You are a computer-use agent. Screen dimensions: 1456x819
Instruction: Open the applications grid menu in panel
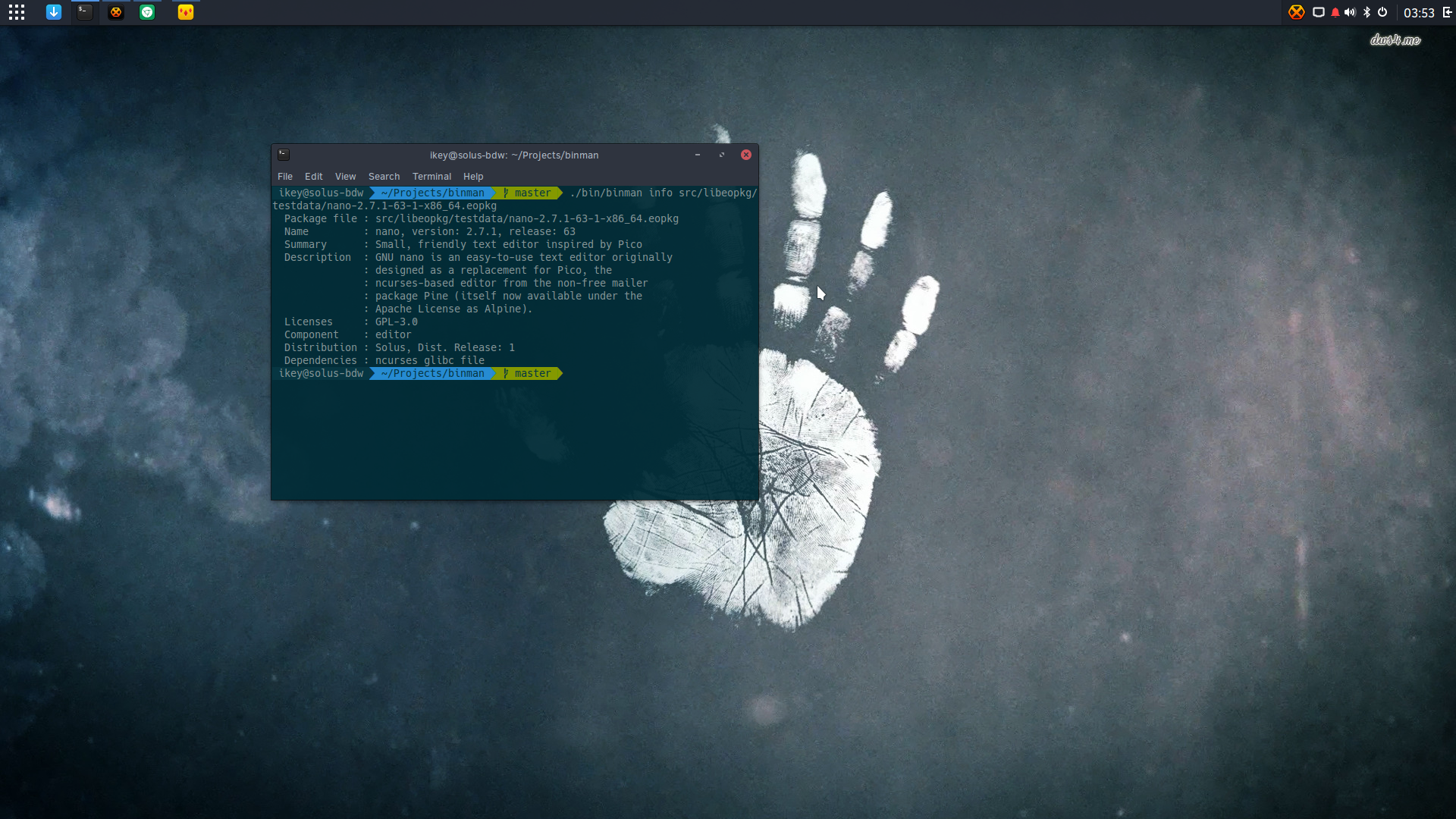tap(17, 12)
